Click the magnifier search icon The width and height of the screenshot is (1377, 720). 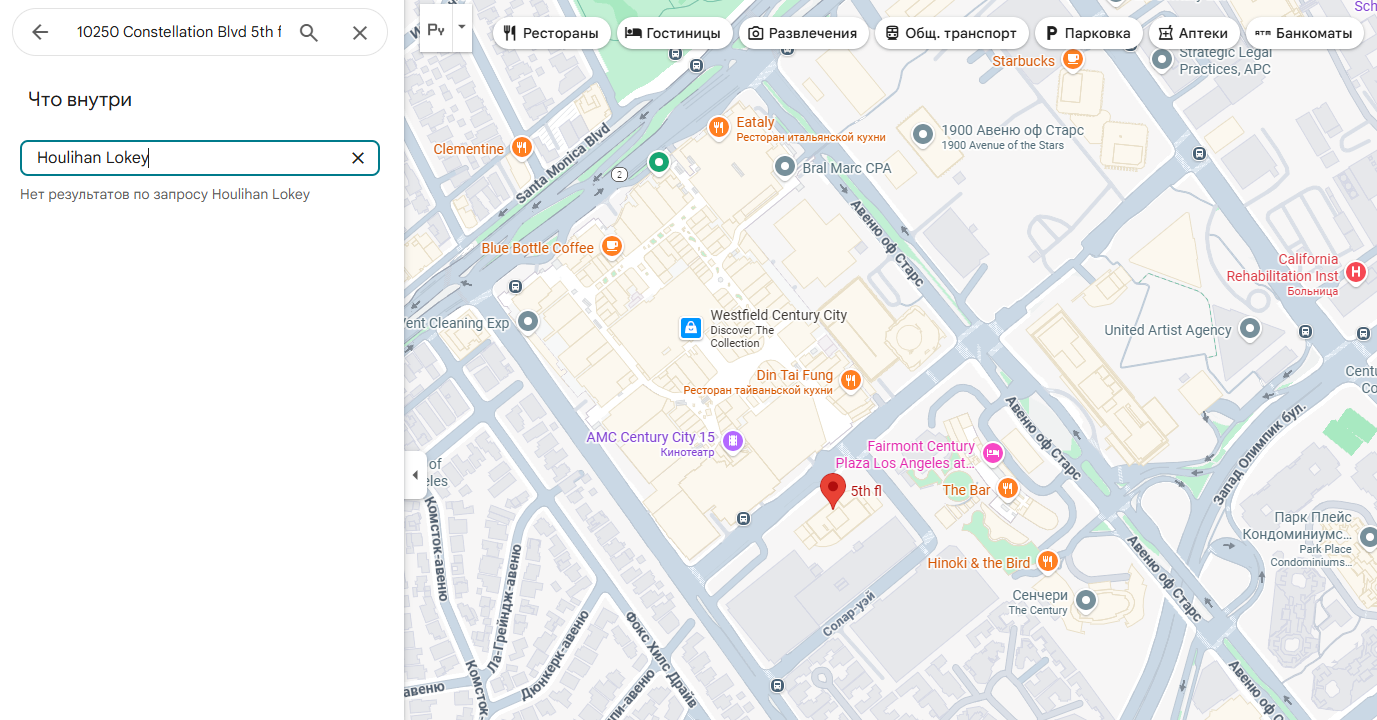pos(309,33)
